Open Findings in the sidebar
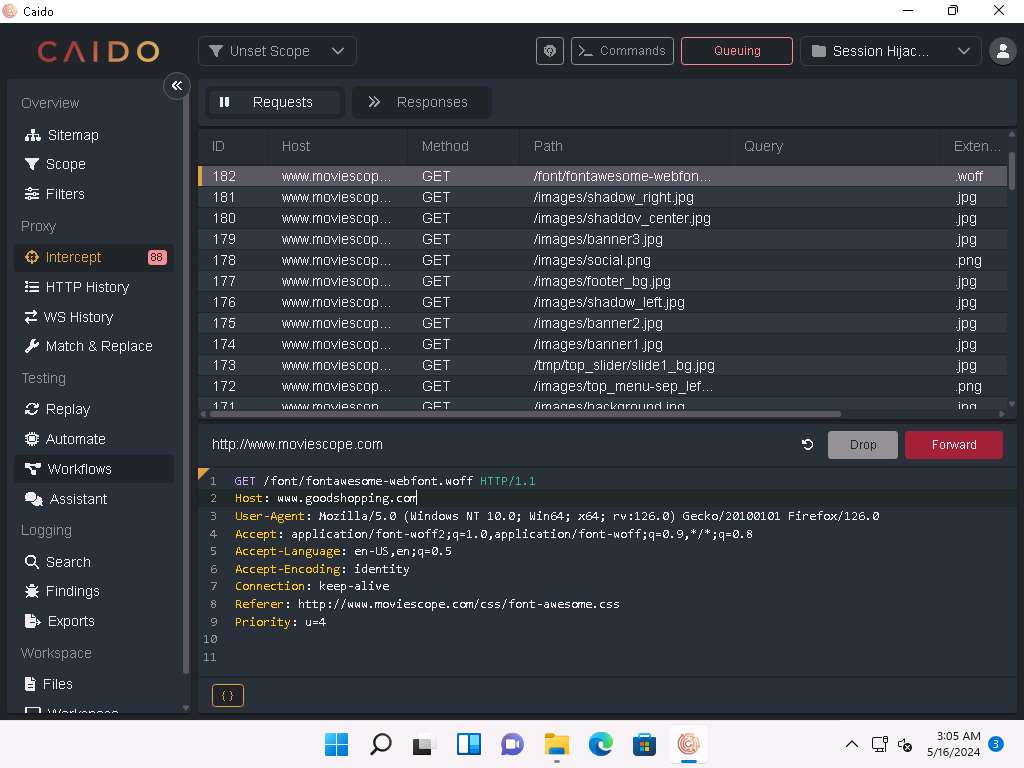This screenshot has width=1024, height=768. pyautogui.click(x=72, y=591)
